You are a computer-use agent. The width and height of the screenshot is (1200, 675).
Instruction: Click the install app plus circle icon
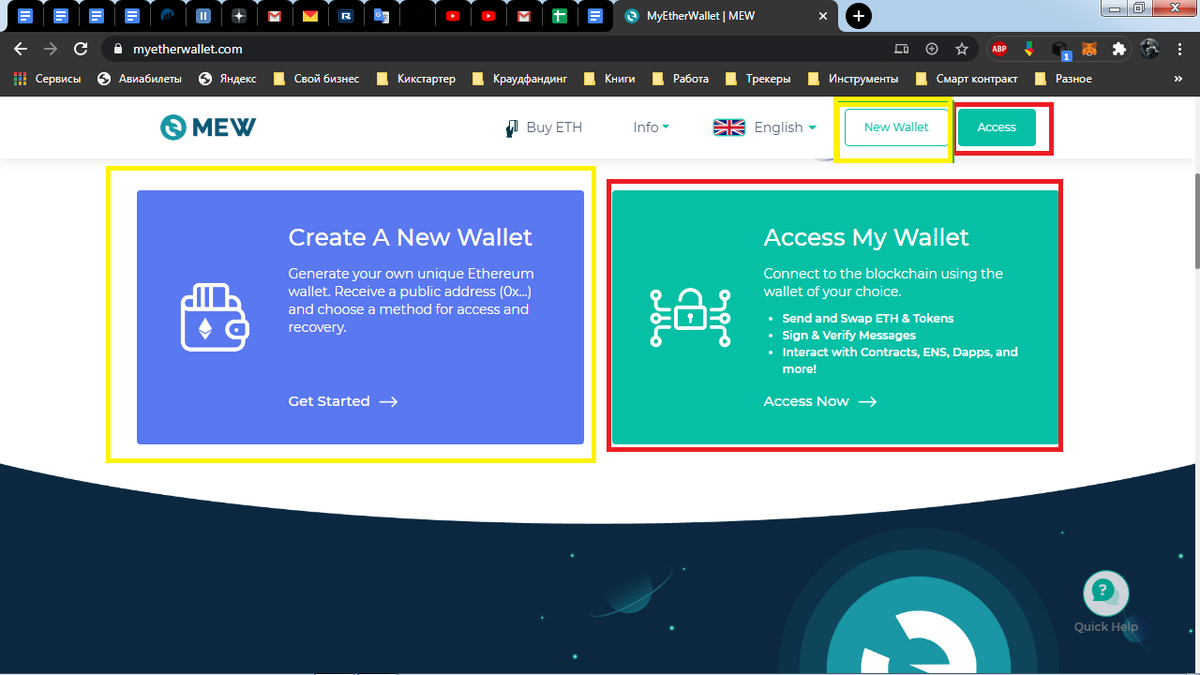pos(932,48)
